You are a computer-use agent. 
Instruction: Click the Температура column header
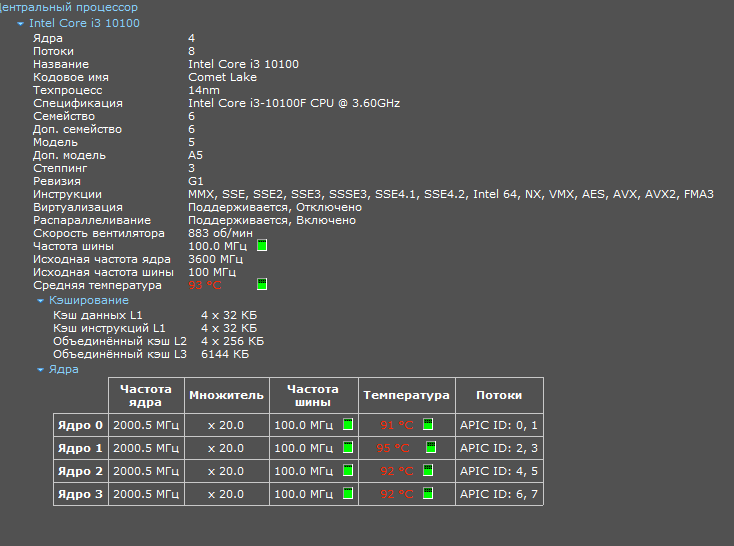(406, 396)
